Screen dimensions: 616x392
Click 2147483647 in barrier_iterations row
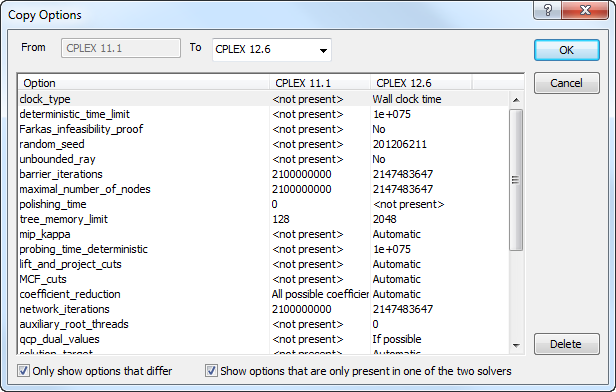pyautogui.click(x=403, y=174)
